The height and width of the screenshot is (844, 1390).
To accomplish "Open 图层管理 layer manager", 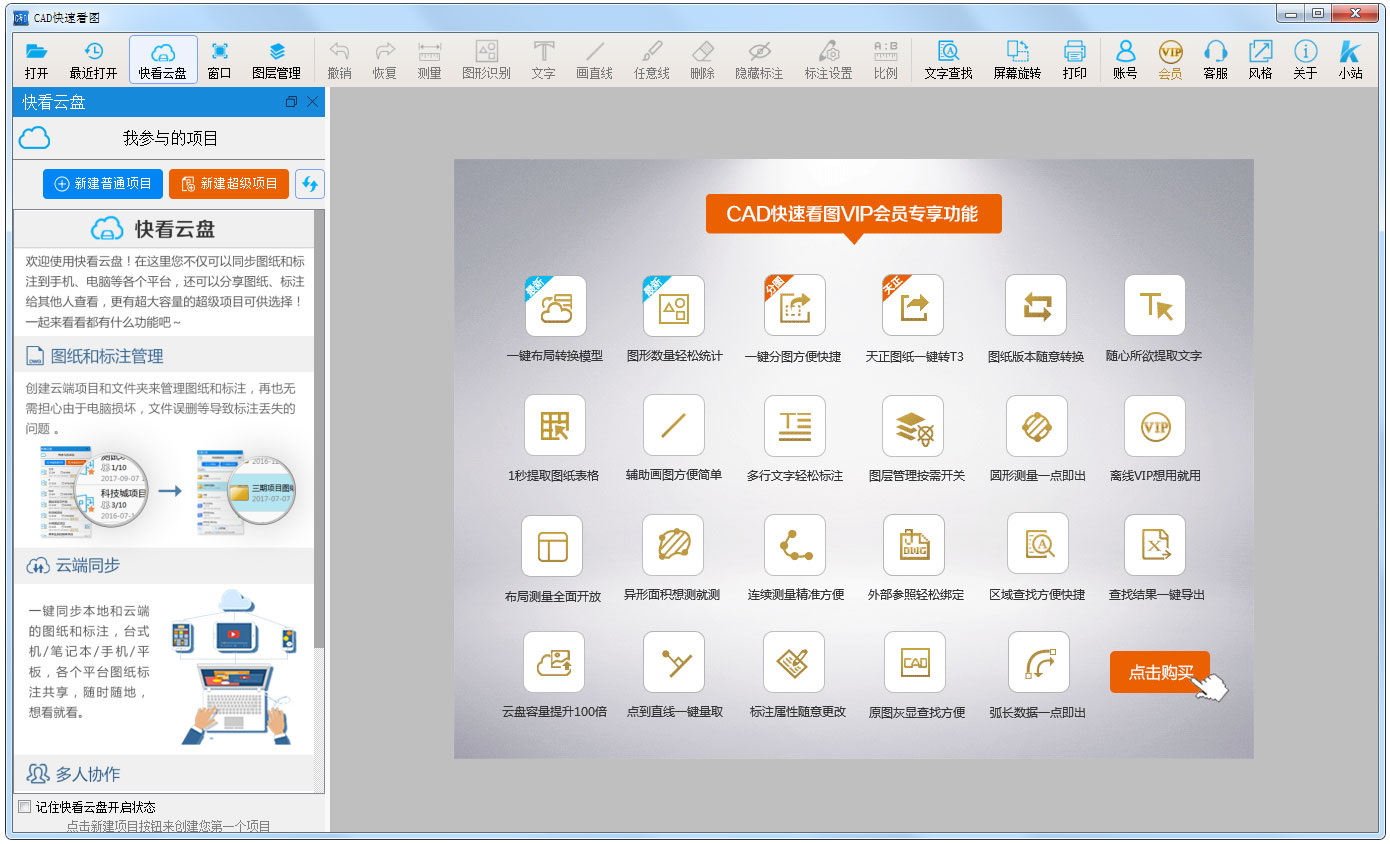I will (x=276, y=61).
